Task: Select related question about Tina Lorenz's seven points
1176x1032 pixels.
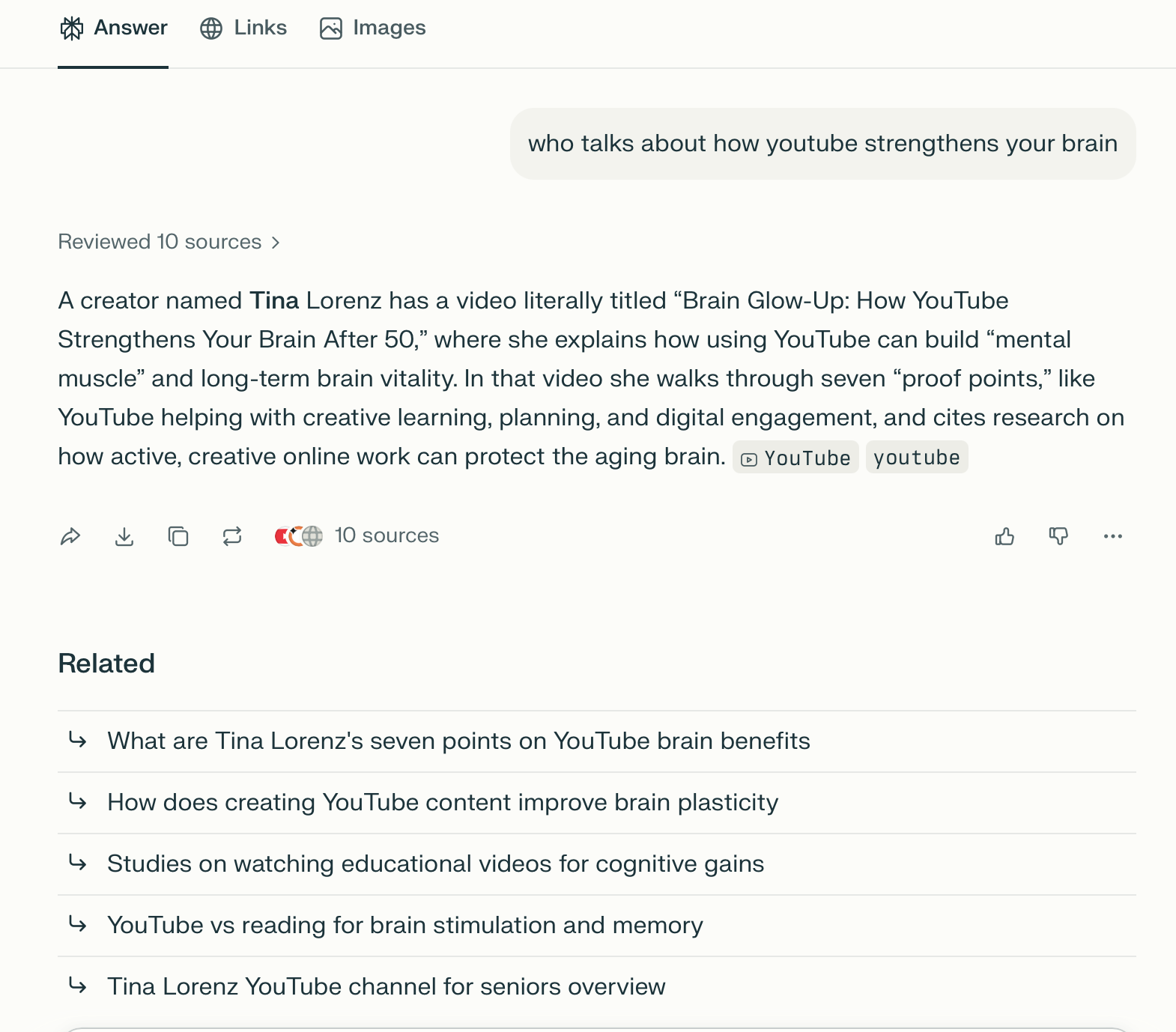Action: pos(597,741)
